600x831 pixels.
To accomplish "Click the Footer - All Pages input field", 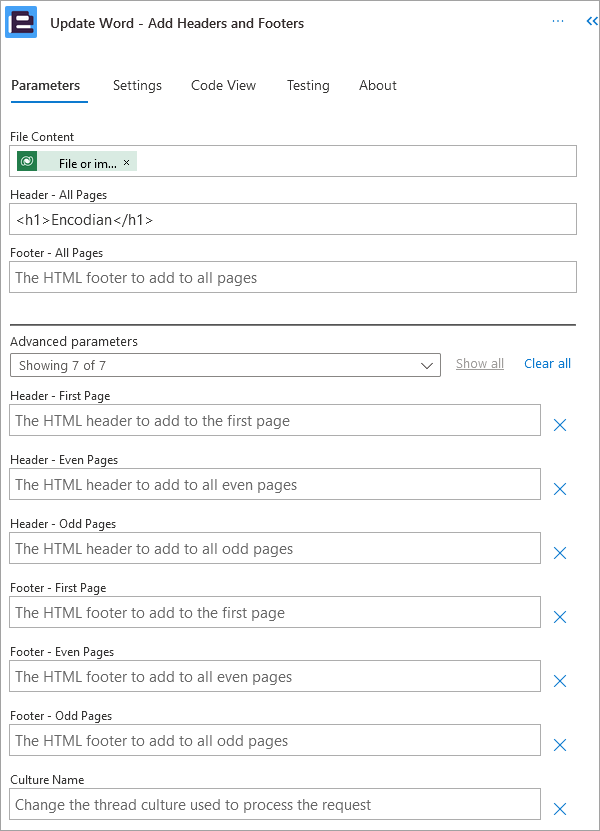I will [x=293, y=277].
